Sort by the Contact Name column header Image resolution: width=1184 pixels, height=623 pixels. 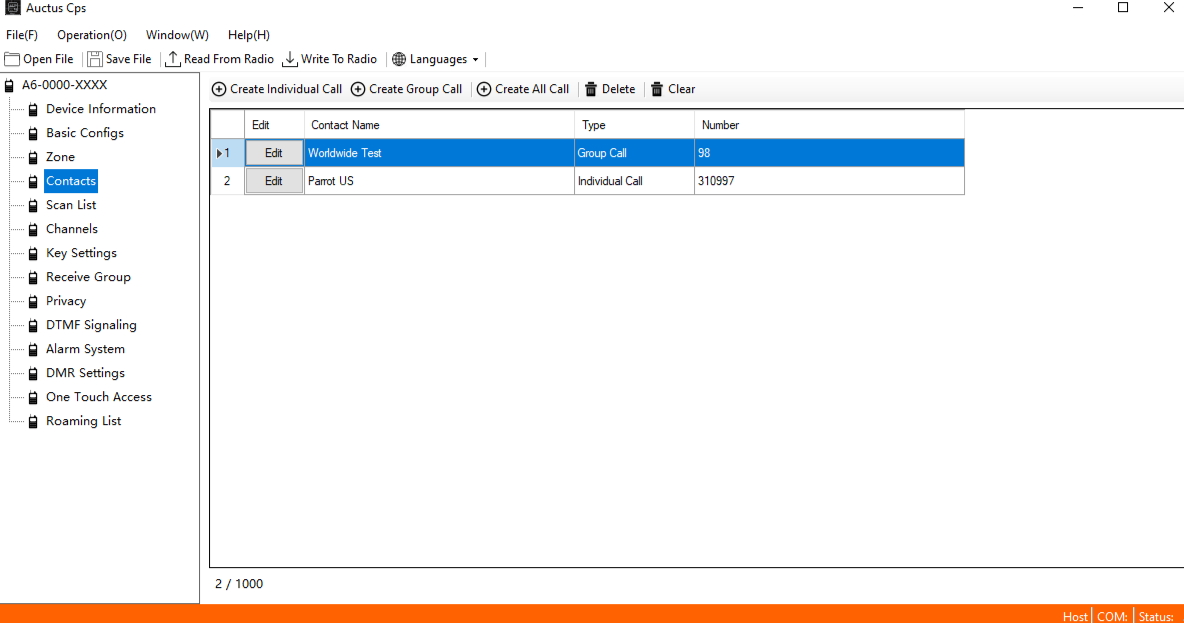pyautogui.click(x=439, y=125)
